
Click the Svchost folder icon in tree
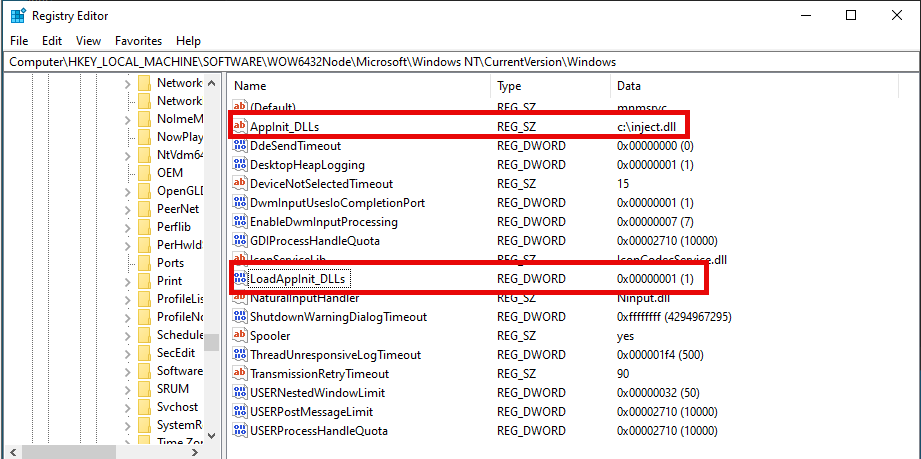coord(144,407)
